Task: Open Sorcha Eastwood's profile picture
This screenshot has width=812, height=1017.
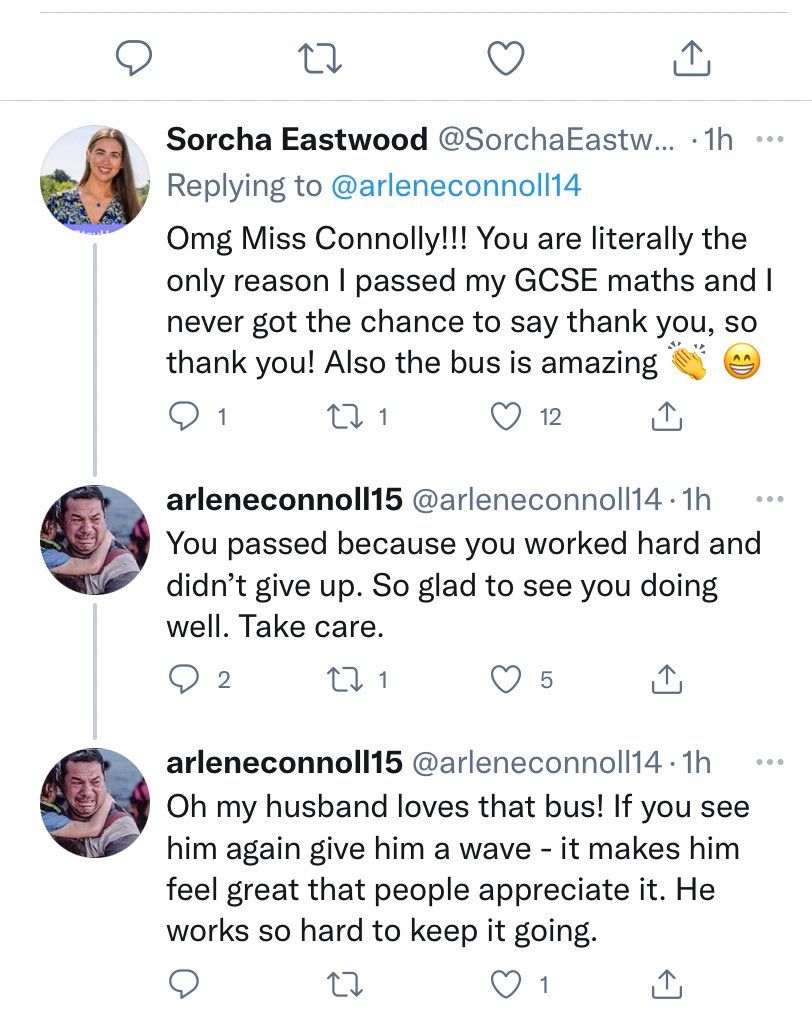Action: coord(95,180)
